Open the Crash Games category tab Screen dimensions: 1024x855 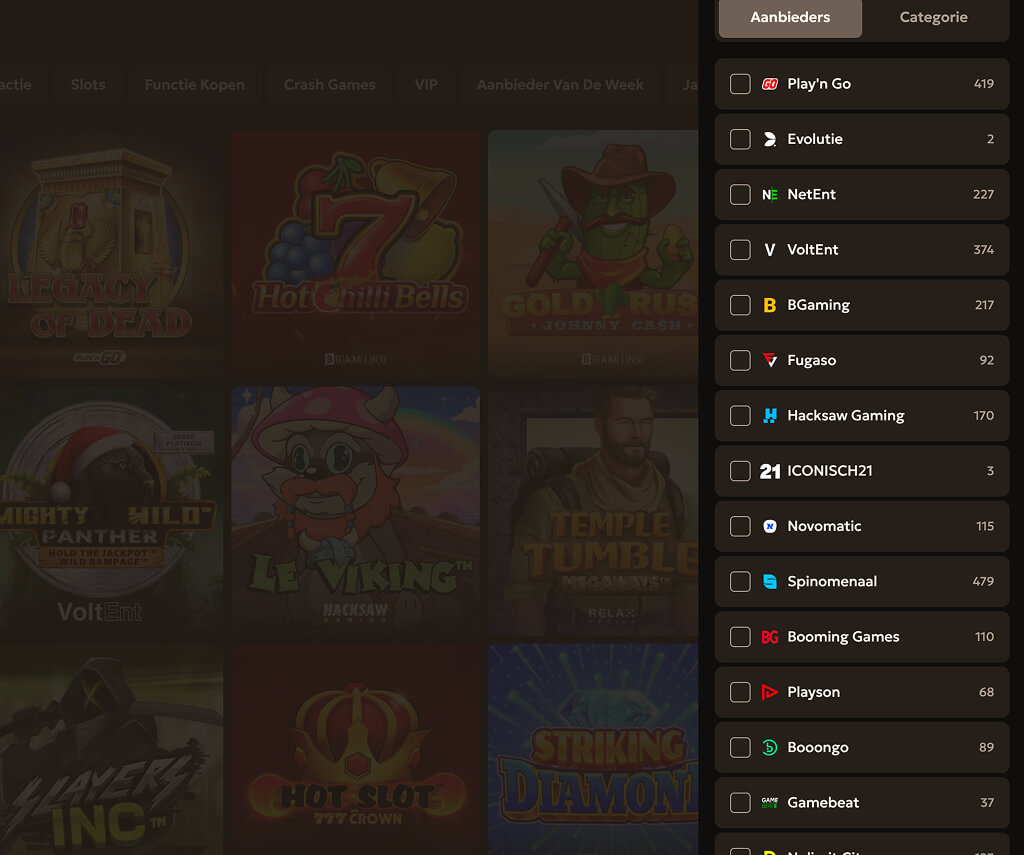(330, 85)
